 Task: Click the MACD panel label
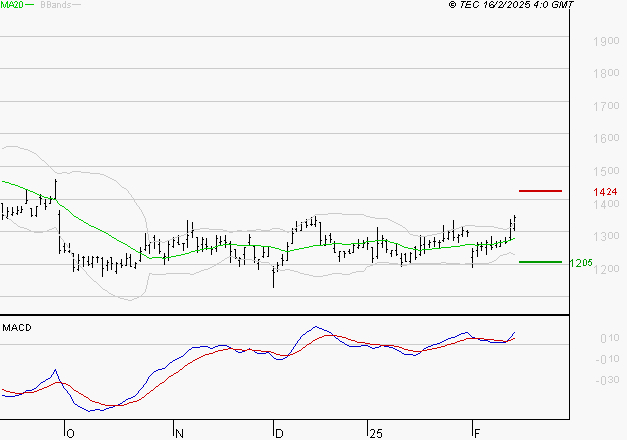click(17, 327)
